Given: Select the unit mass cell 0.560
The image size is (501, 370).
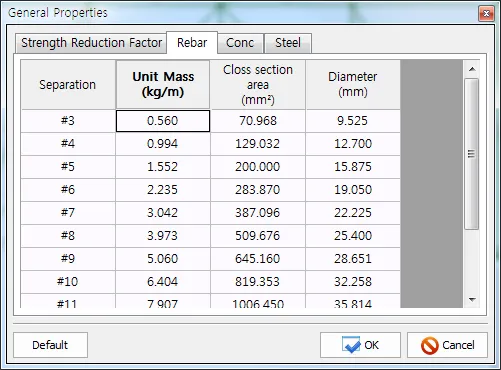Looking at the screenshot, I should pos(163,121).
